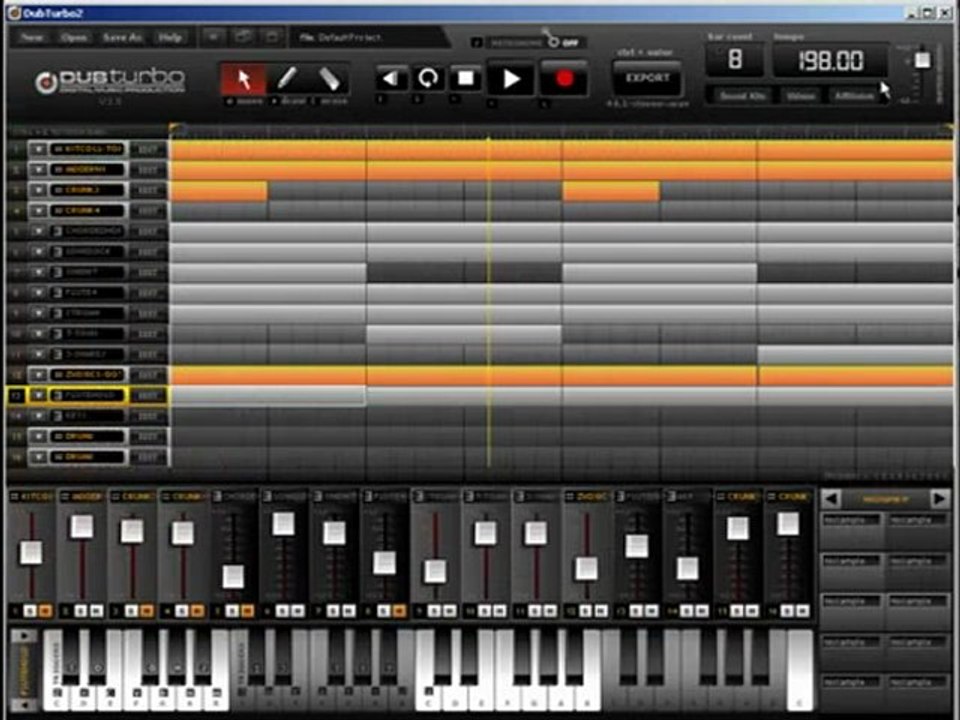This screenshot has height=720, width=960.
Task: Toggle the metronome on/off switch
Action: (553, 40)
